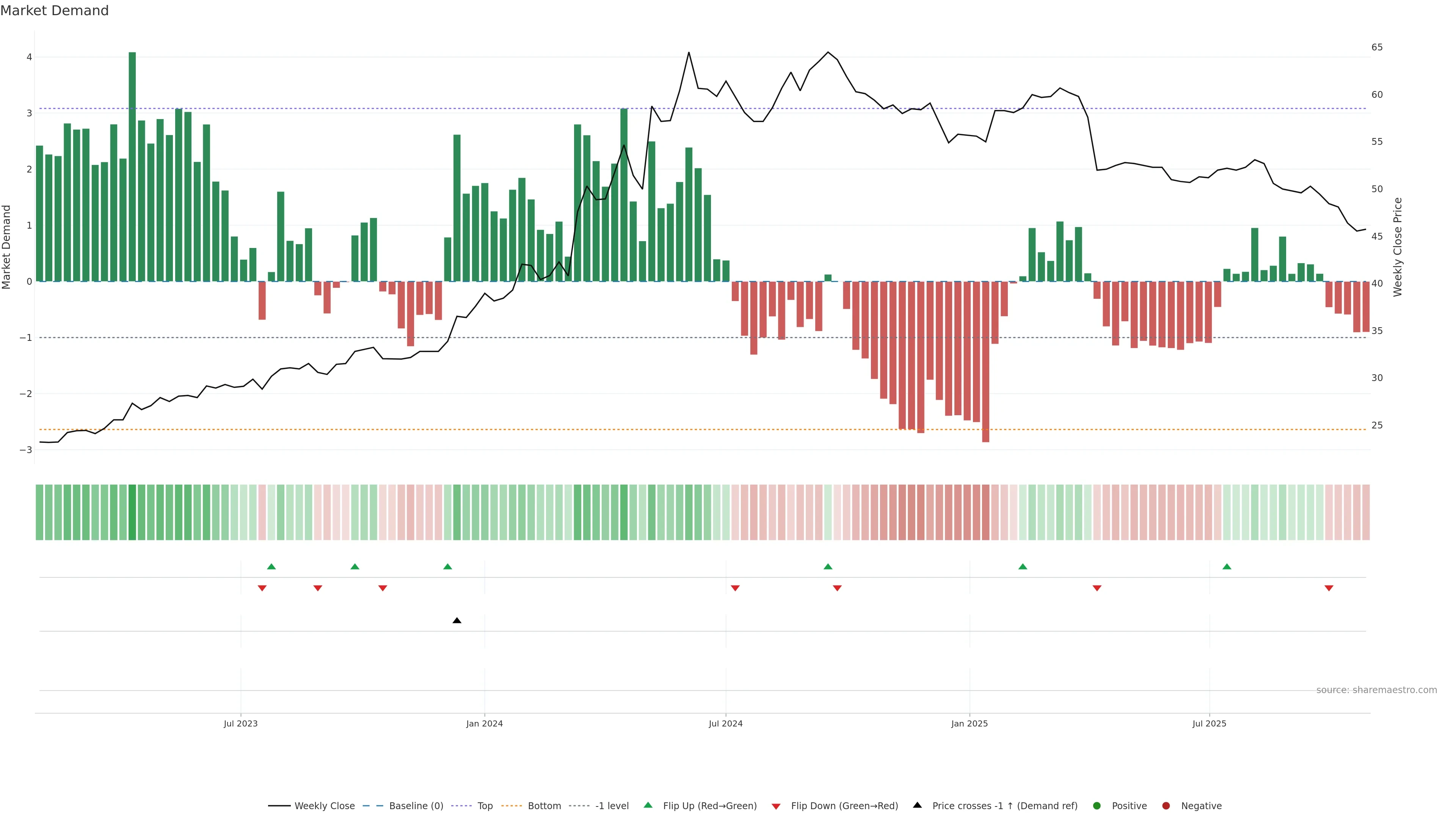The width and height of the screenshot is (1456, 819).
Task: Click the Market Demand chart title
Action: pos(54,11)
